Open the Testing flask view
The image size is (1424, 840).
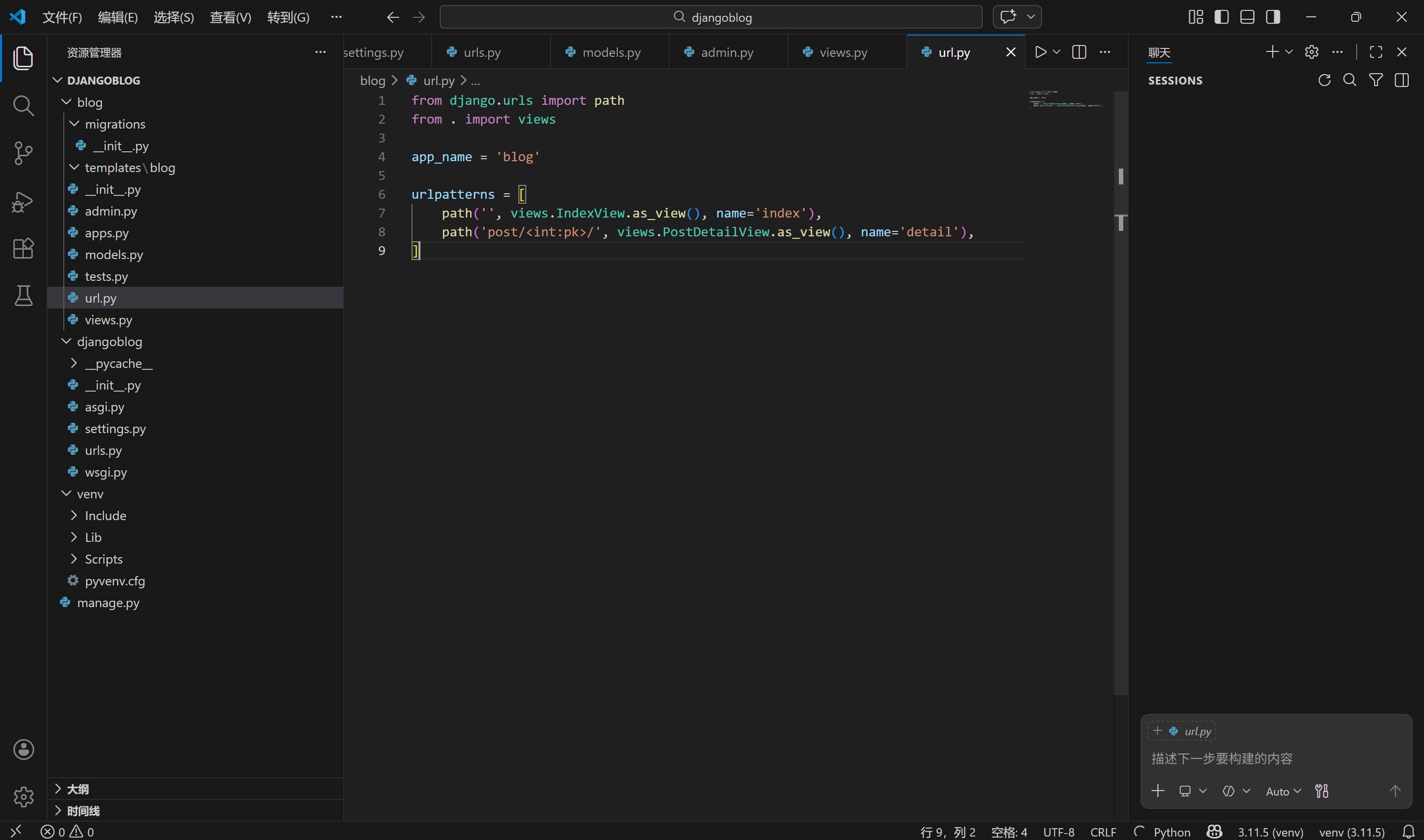(23, 296)
